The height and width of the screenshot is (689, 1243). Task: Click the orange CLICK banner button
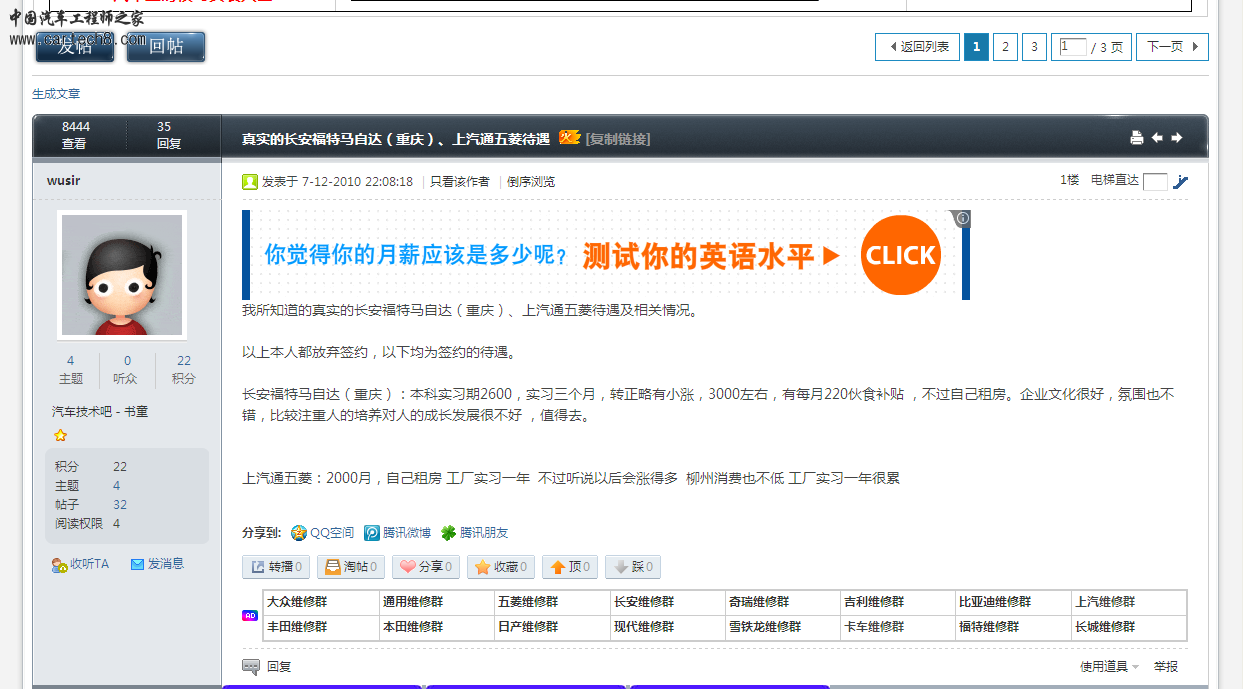pyautogui.click(x=900, y=255)
